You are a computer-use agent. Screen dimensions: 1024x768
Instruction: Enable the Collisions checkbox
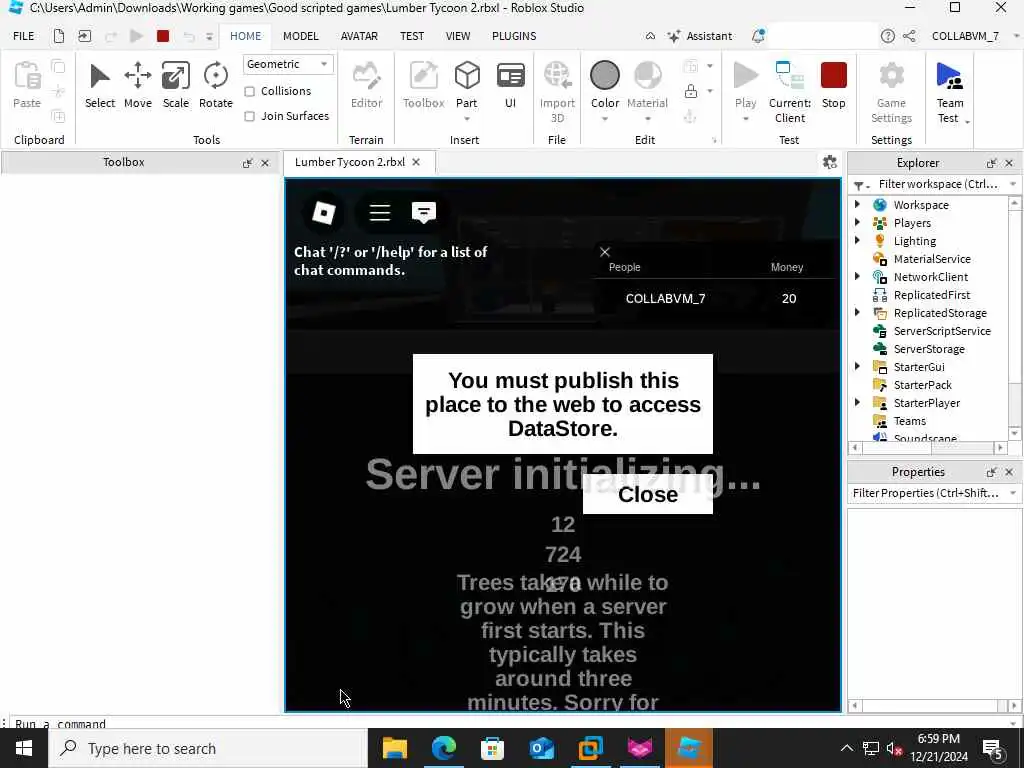tap(249, 91)
